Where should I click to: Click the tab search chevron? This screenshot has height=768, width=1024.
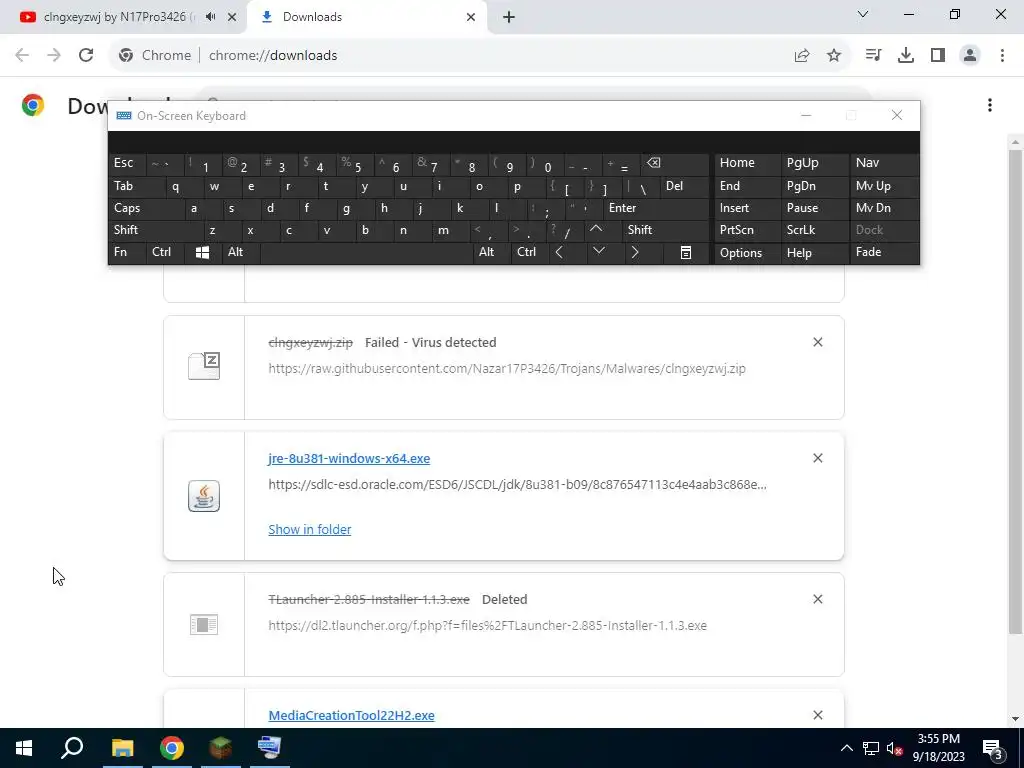point(863,14)
